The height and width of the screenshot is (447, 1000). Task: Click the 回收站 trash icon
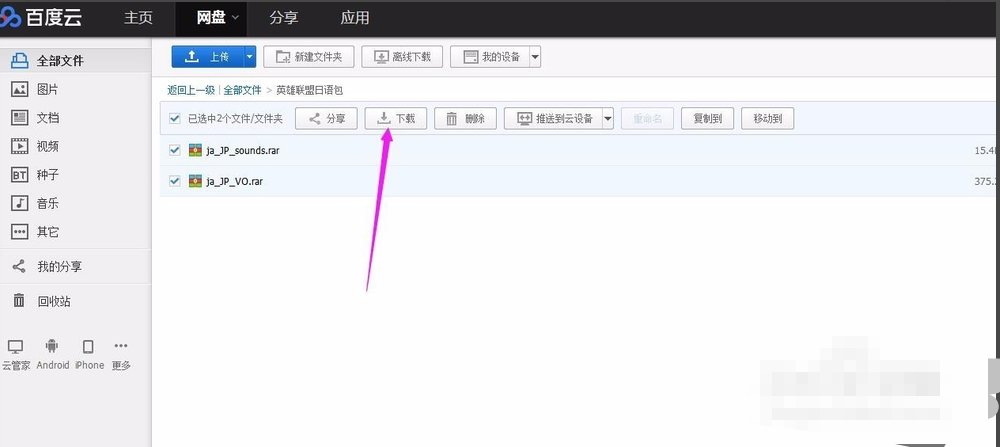20,301
